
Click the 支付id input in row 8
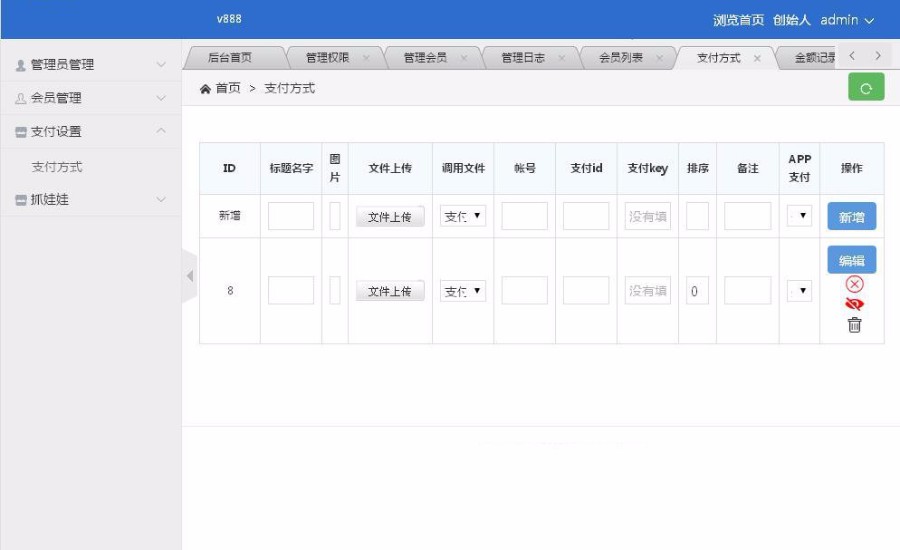[x=585, y=291]
